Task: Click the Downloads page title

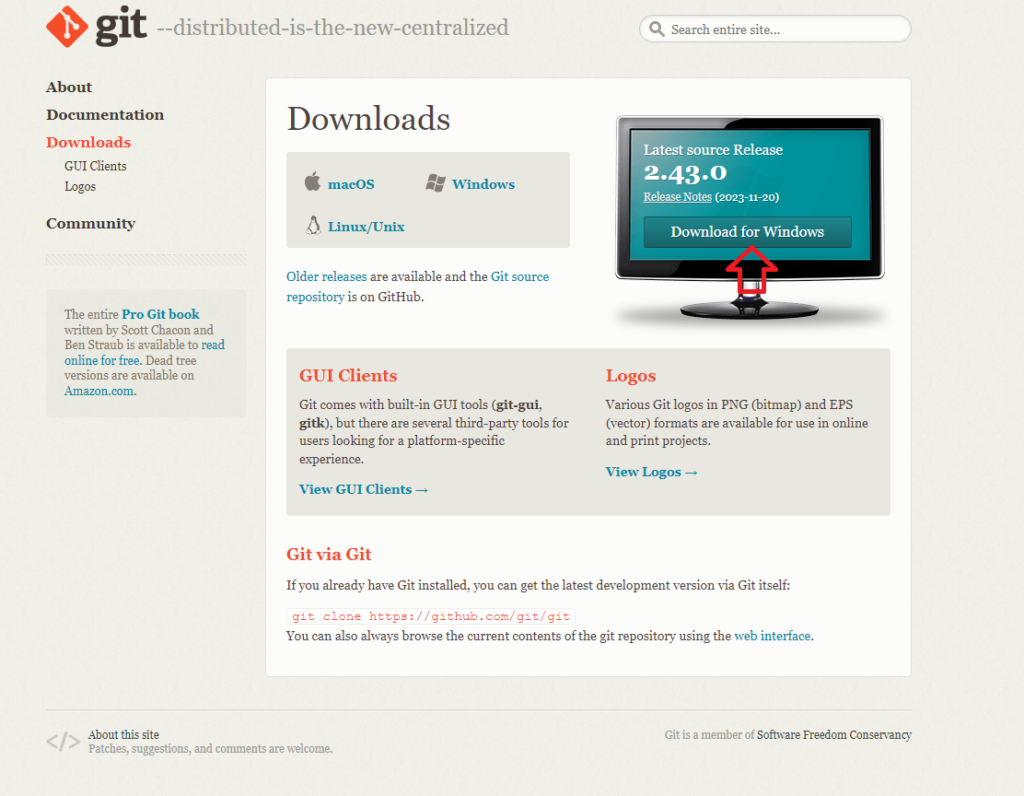Action: tap(368, 118)
